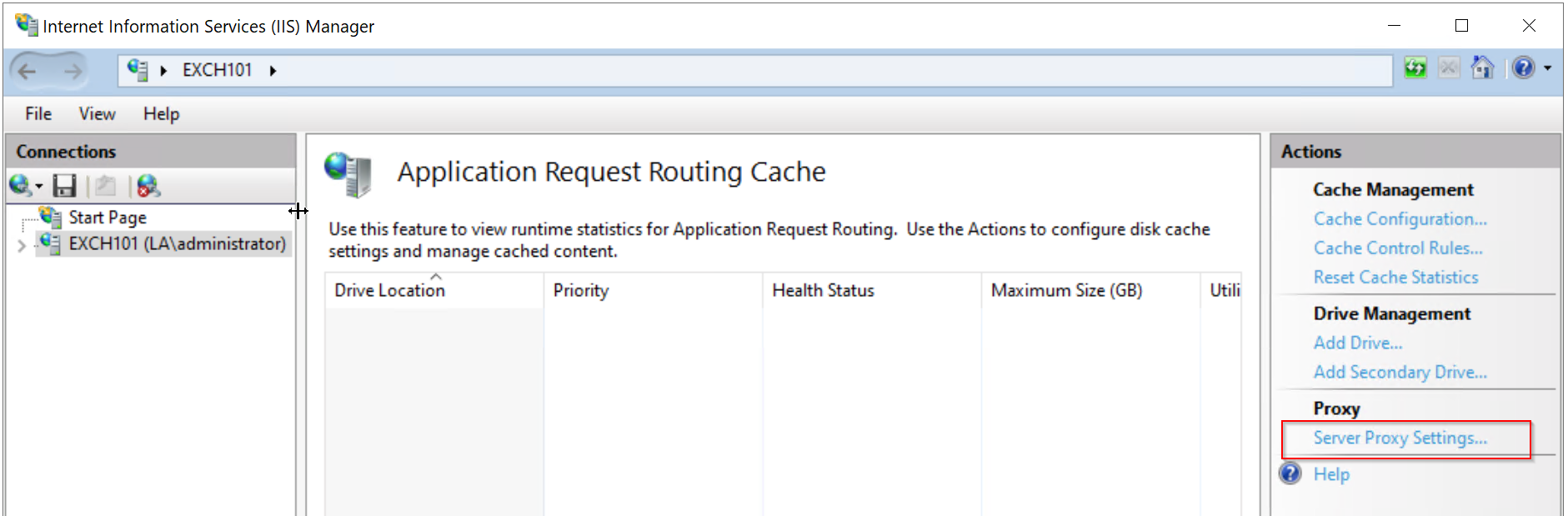
Task: Select Start Page in Connections tree
Action: pyautogui.click(x=108, y=218)
